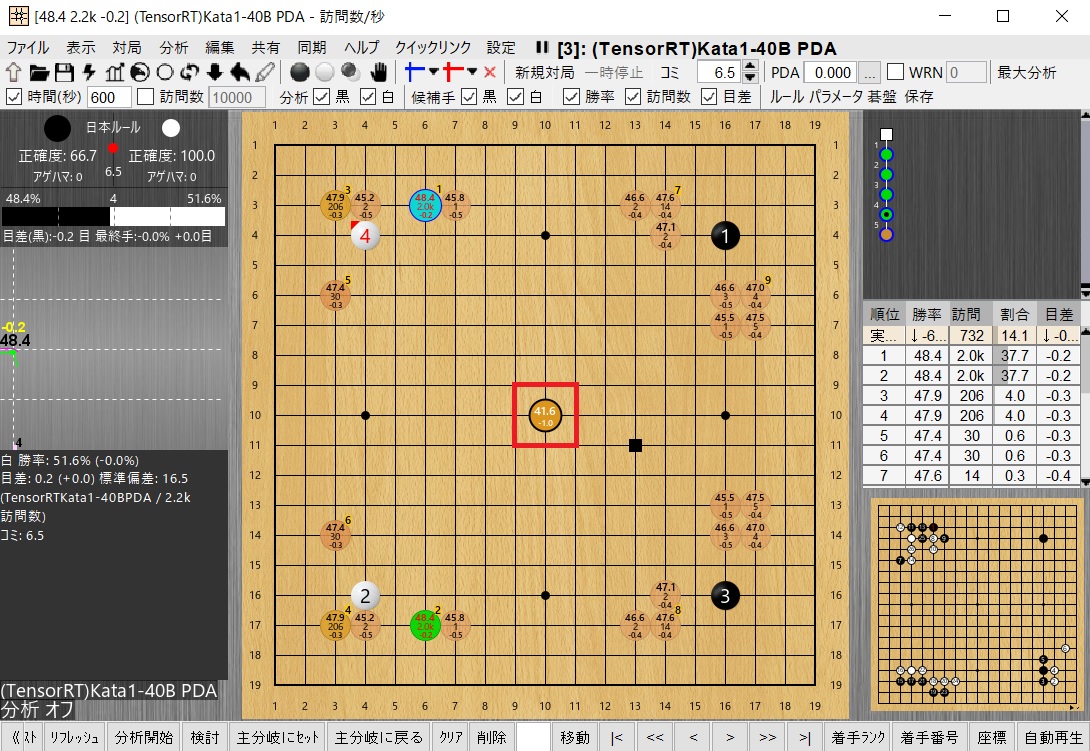Toggle 分析 黒 checkbox
Screen dimensions: 1090x751
[321, 97]
